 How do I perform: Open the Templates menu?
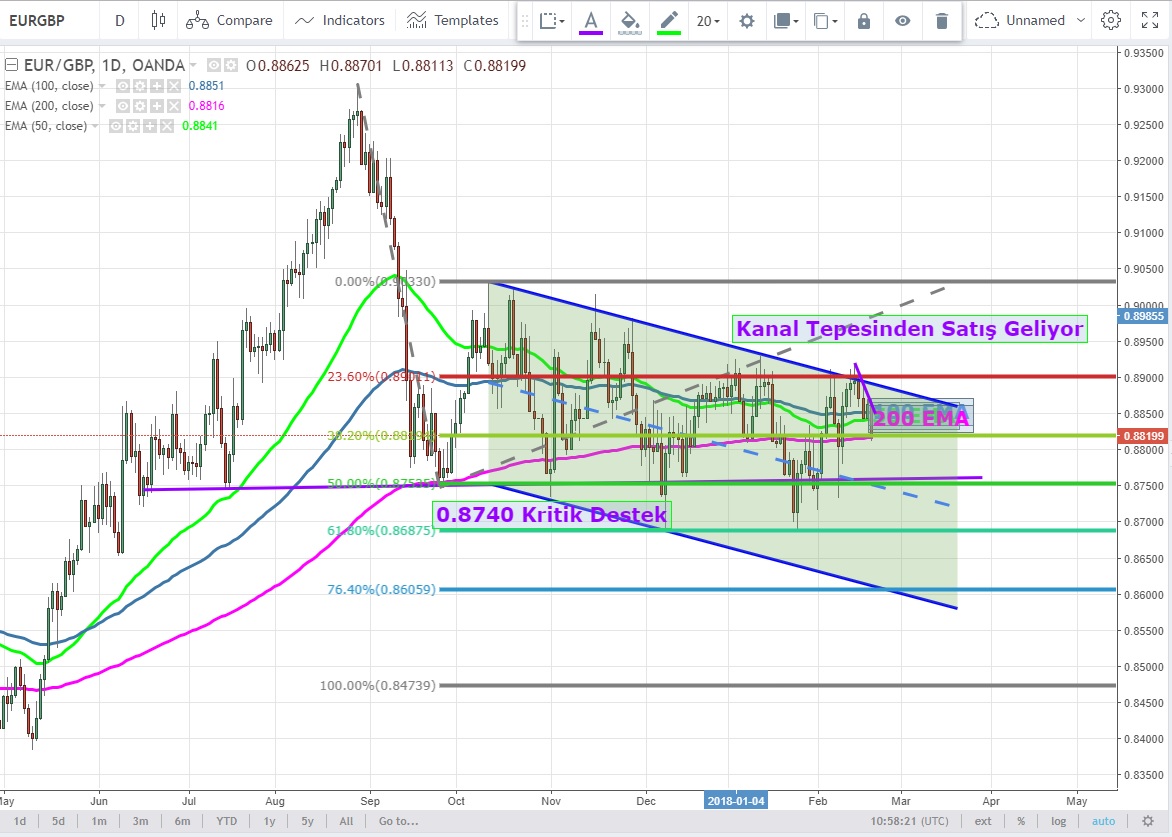[452, 20]
